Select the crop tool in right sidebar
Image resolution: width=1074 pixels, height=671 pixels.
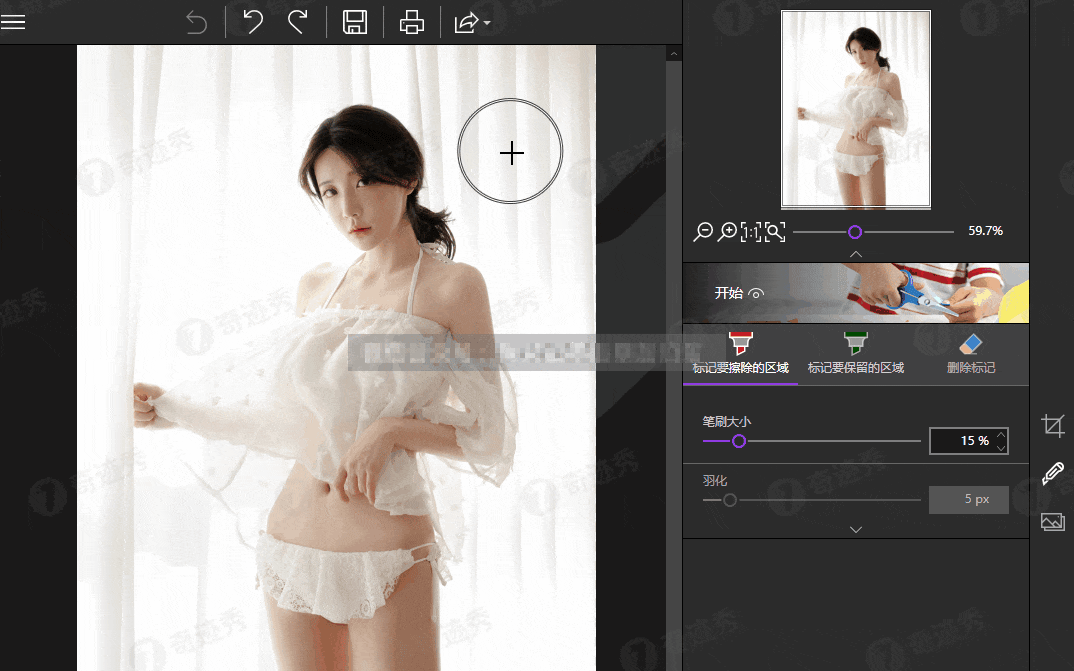pyautogui.click(x=1052, y=426)
